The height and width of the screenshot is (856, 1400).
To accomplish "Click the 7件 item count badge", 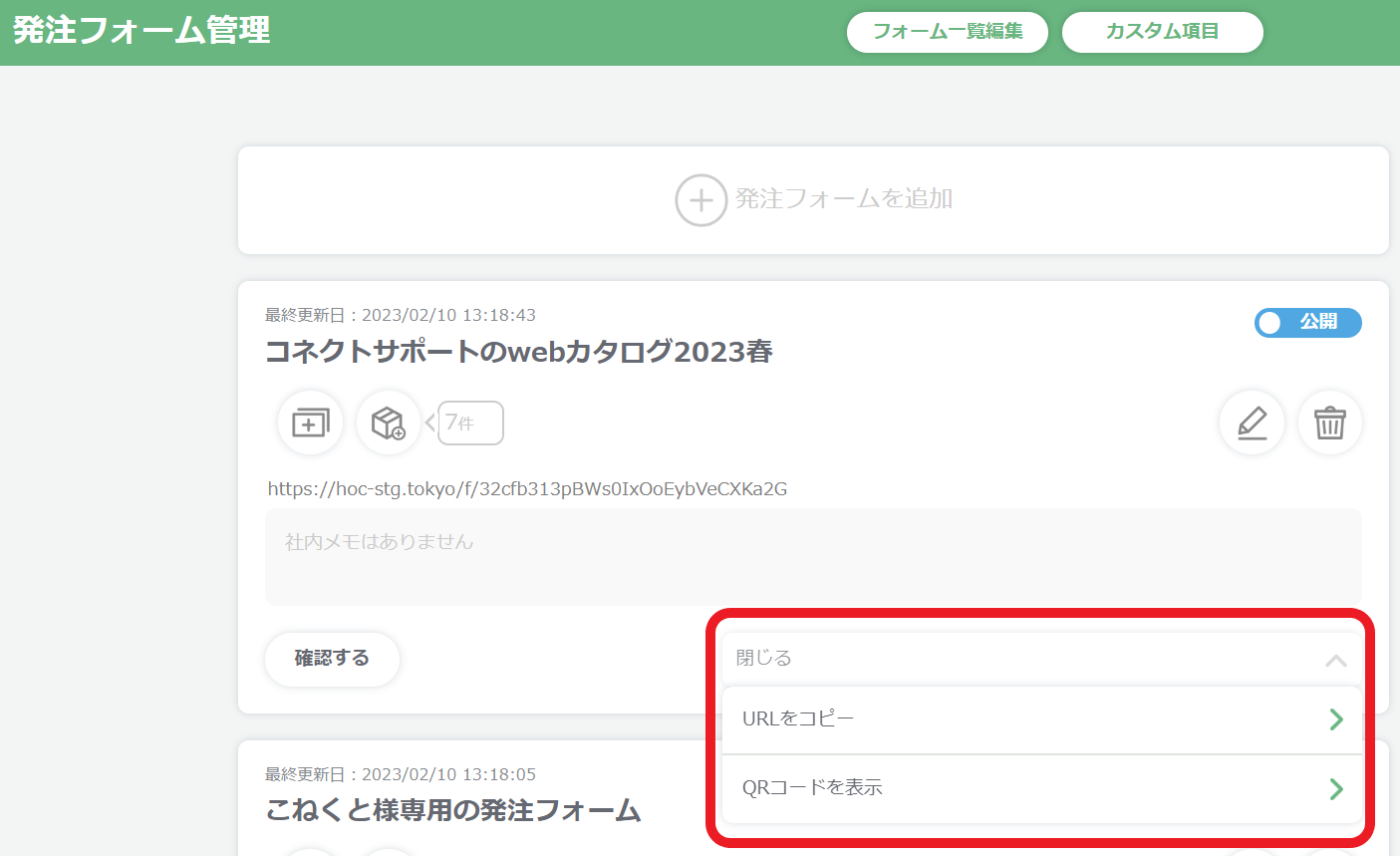I will coord(470,423).
